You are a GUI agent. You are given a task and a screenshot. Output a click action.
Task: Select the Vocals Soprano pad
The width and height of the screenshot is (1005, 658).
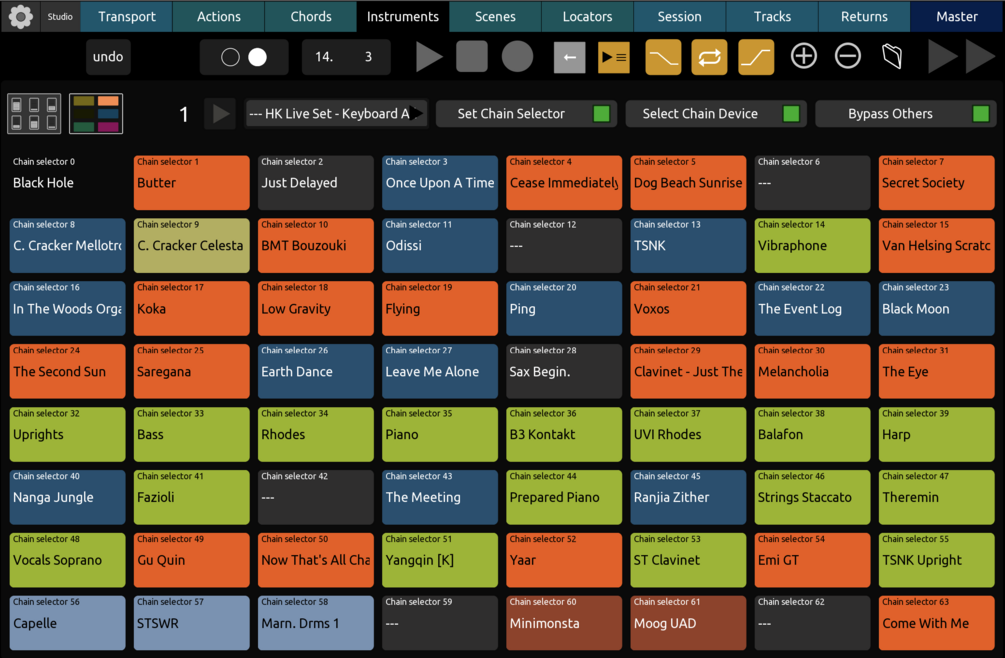(67, 559)
